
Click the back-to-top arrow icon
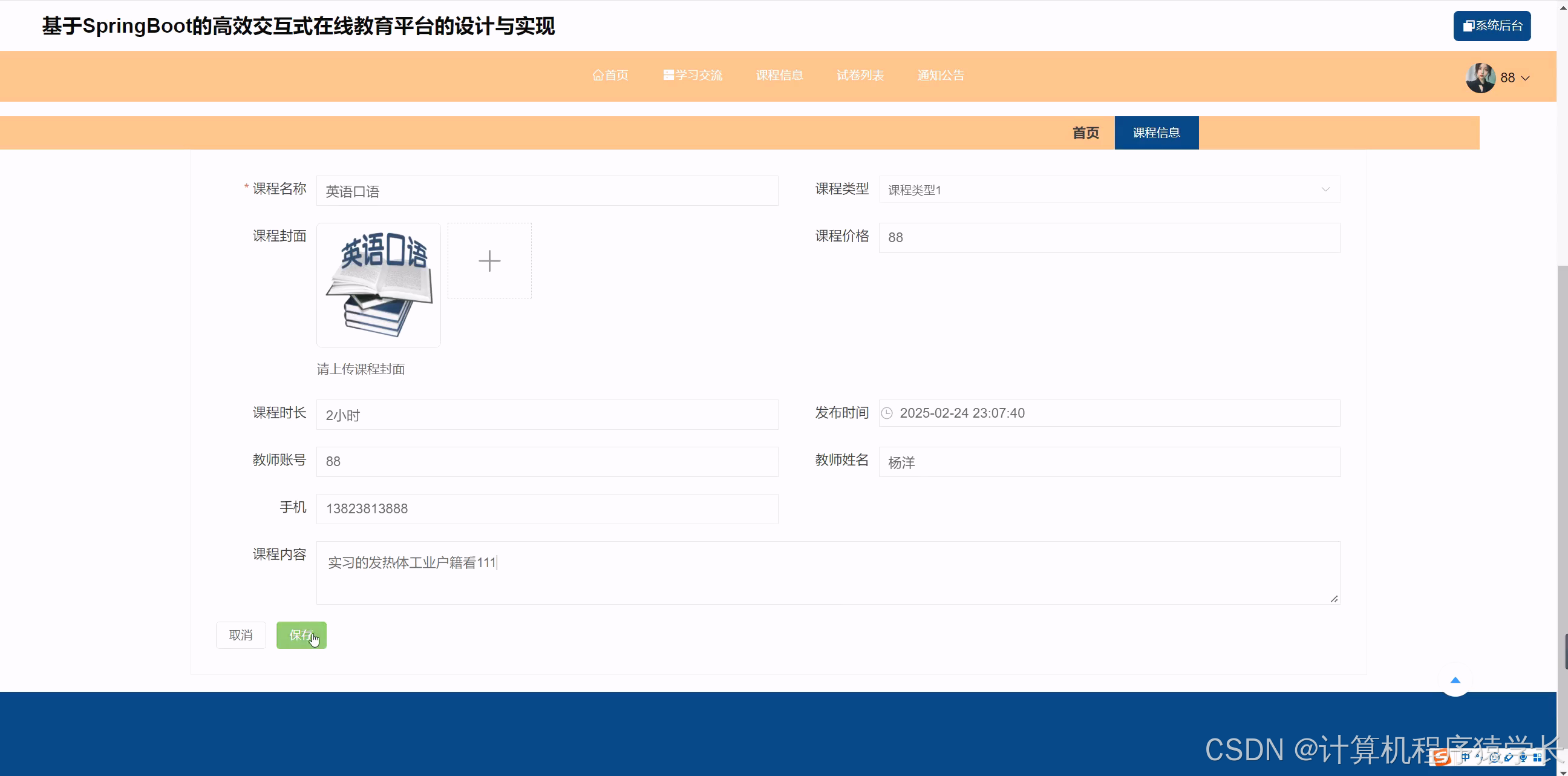click(x=1455, y=681)
